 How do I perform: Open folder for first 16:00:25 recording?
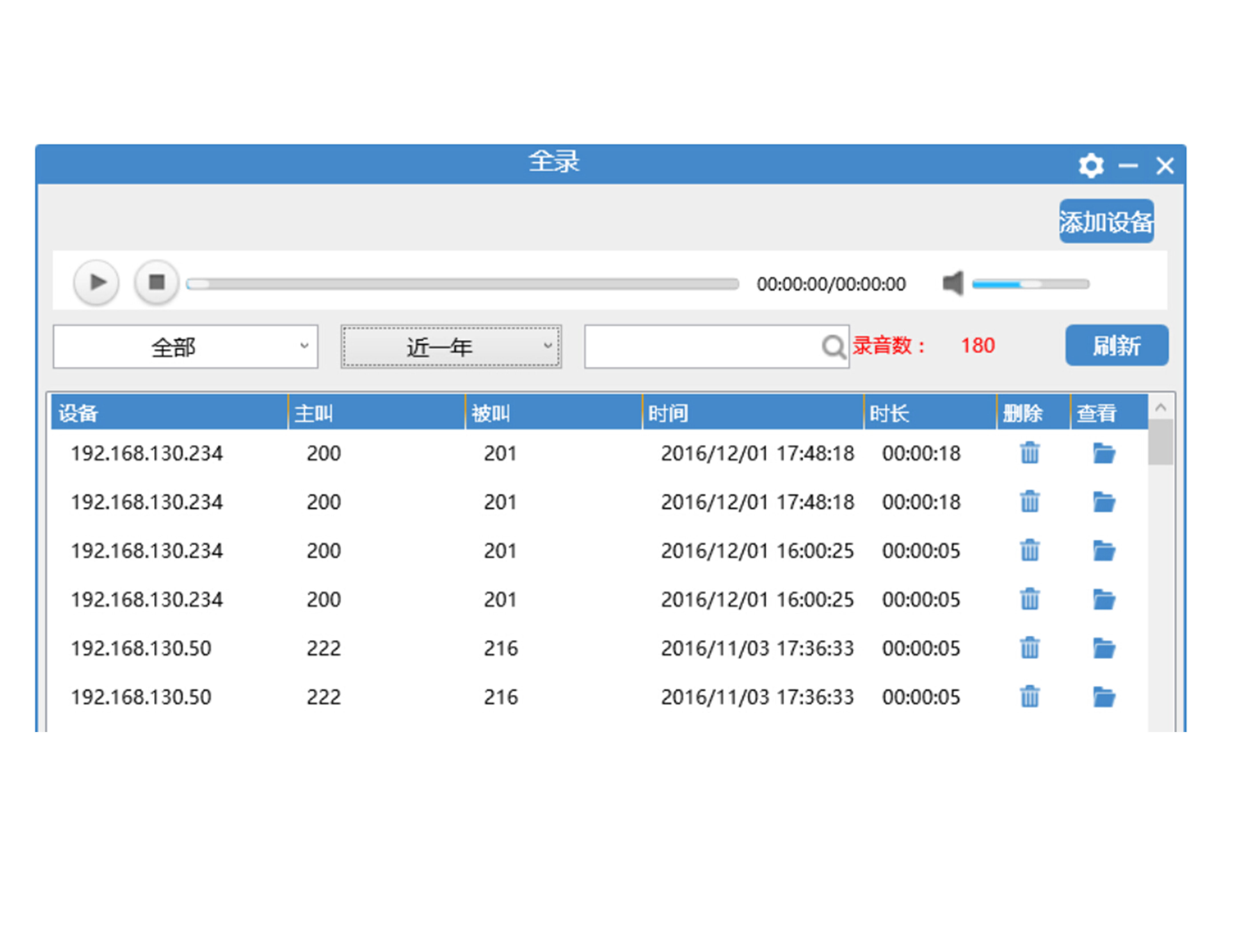(x=1104, y=551)
